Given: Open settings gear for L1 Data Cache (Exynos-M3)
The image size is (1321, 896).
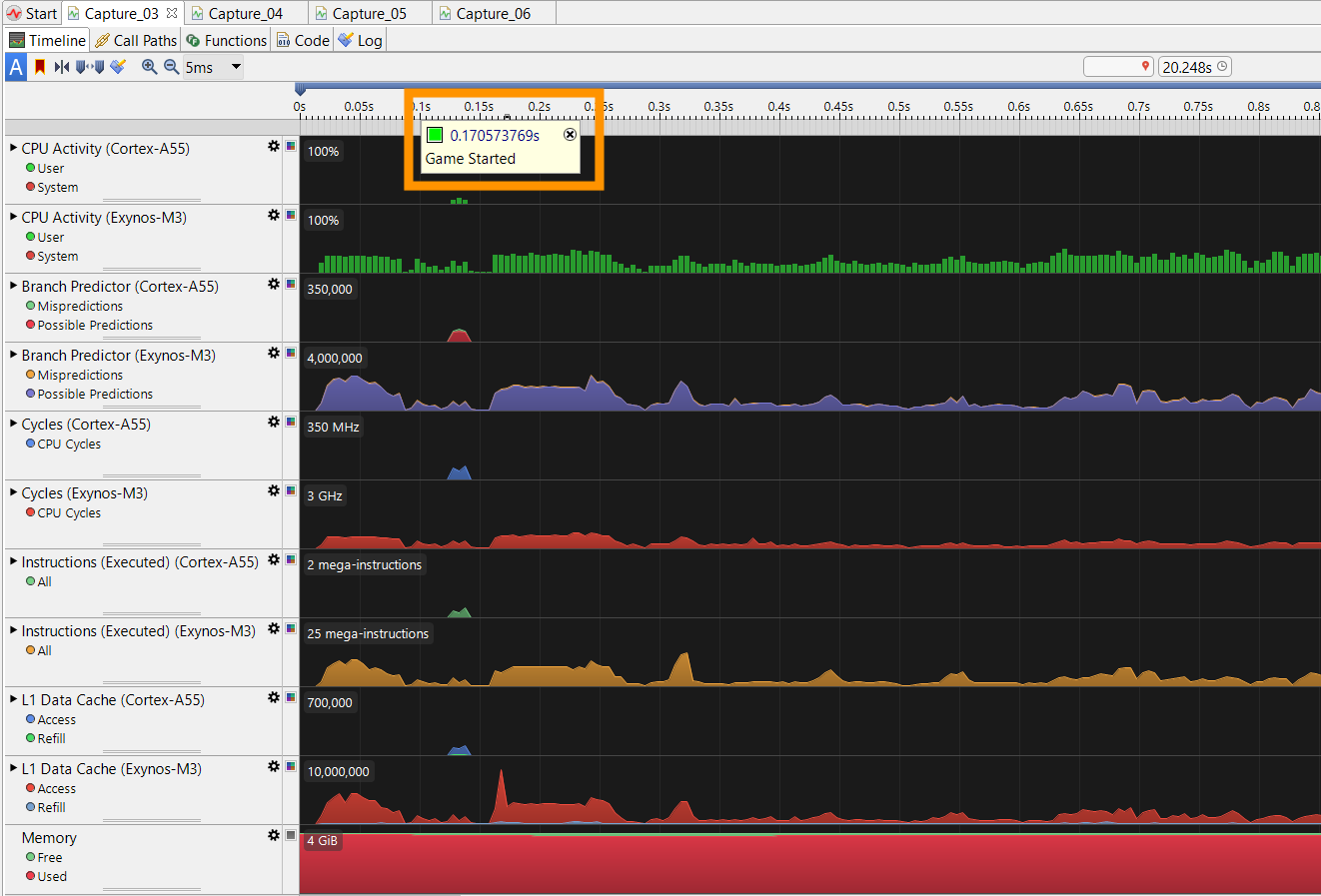Looking at the screenshot, I should tap(274, 766).
